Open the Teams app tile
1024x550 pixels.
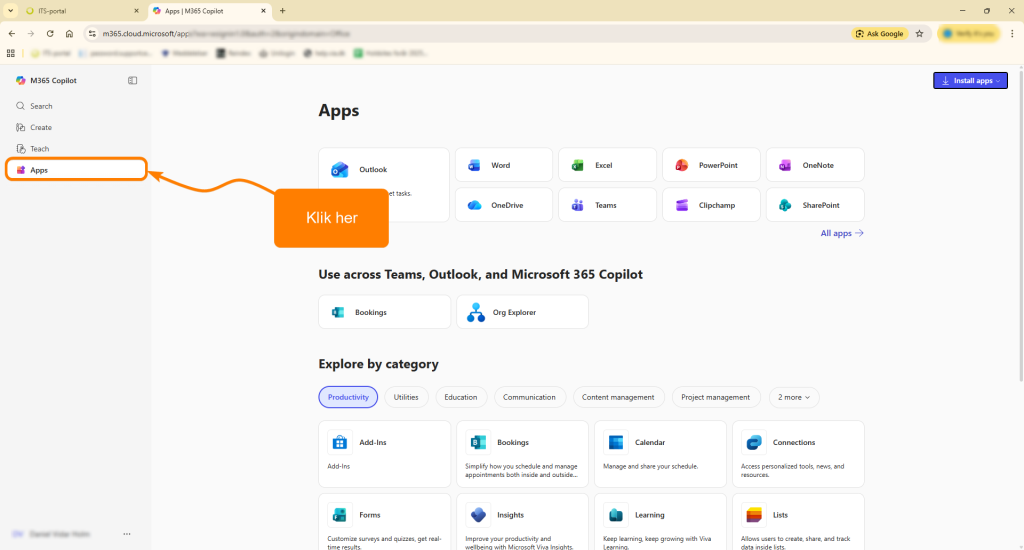pyautogui.click(x=607, y=205)
